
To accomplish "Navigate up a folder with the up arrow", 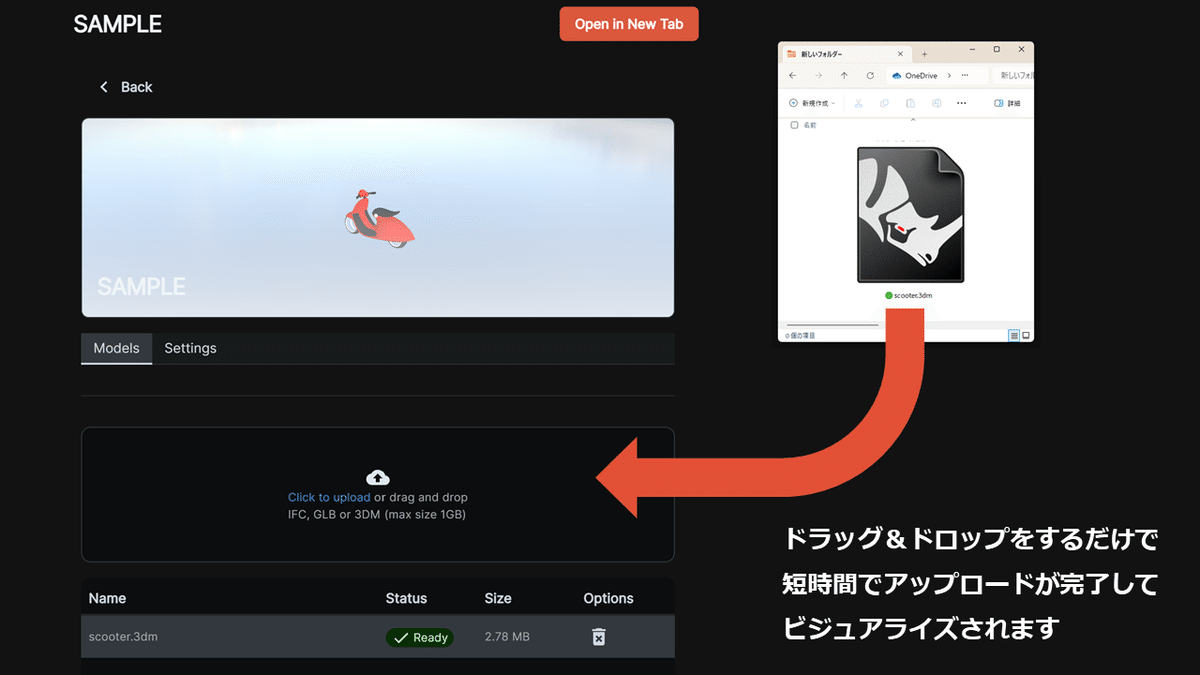I will pos(844,75).
